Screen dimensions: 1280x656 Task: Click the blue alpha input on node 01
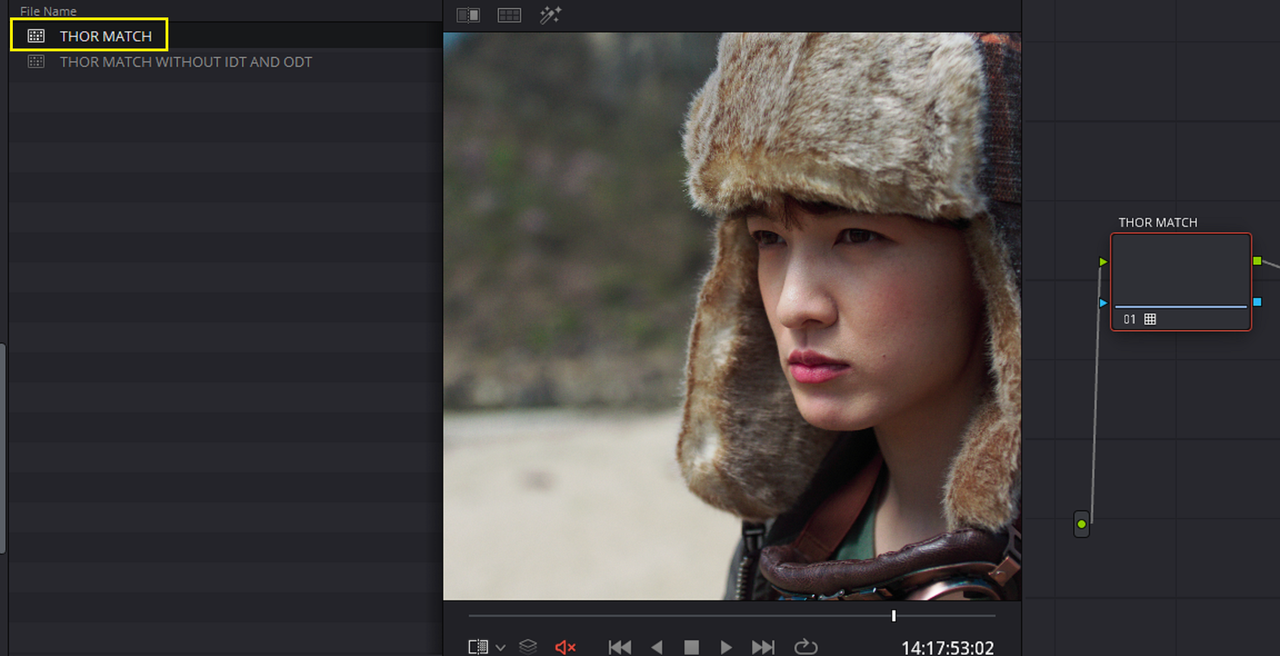[1103, 302]
